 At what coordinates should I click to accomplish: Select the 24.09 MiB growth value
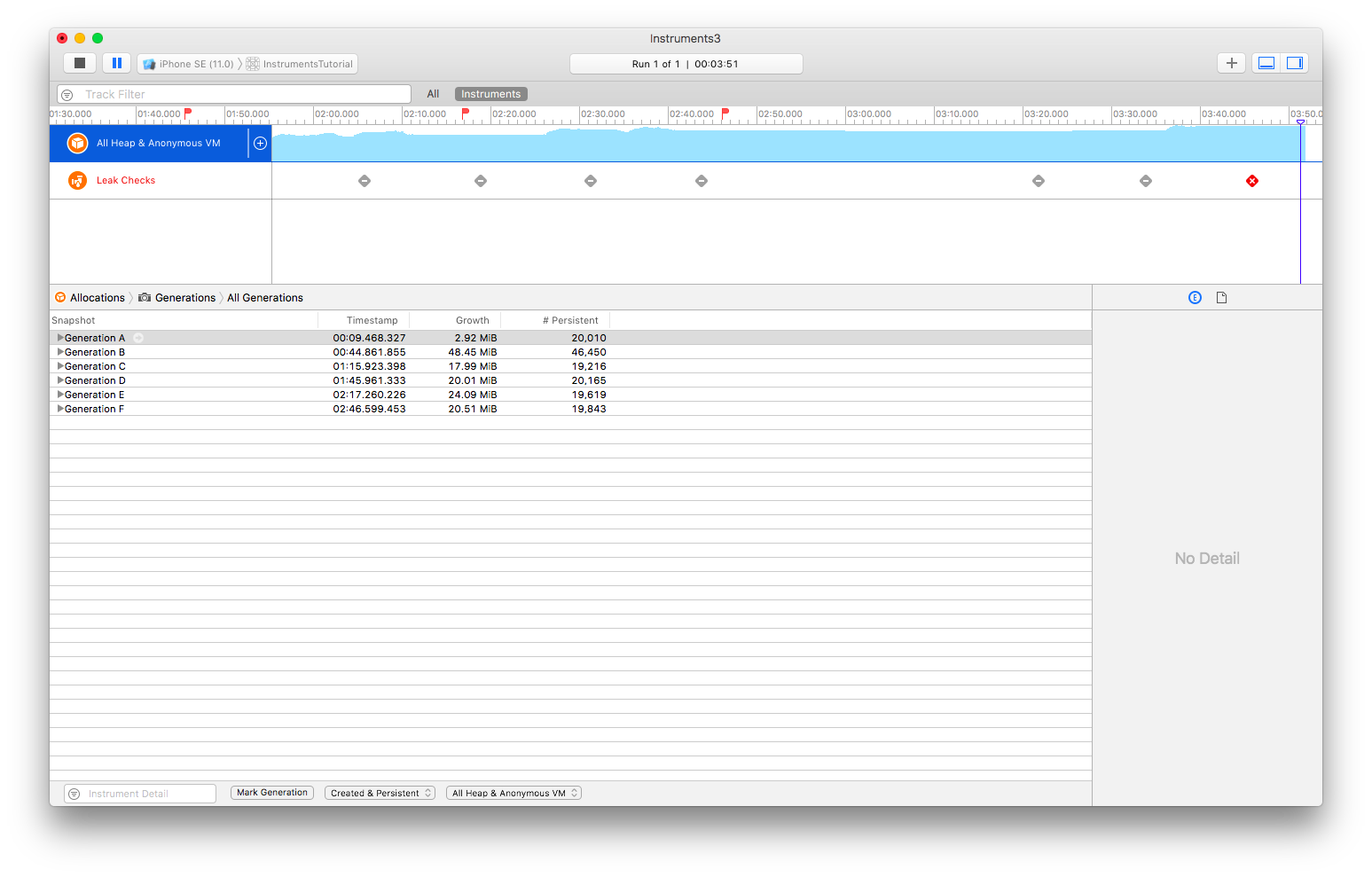click(473, 395)
